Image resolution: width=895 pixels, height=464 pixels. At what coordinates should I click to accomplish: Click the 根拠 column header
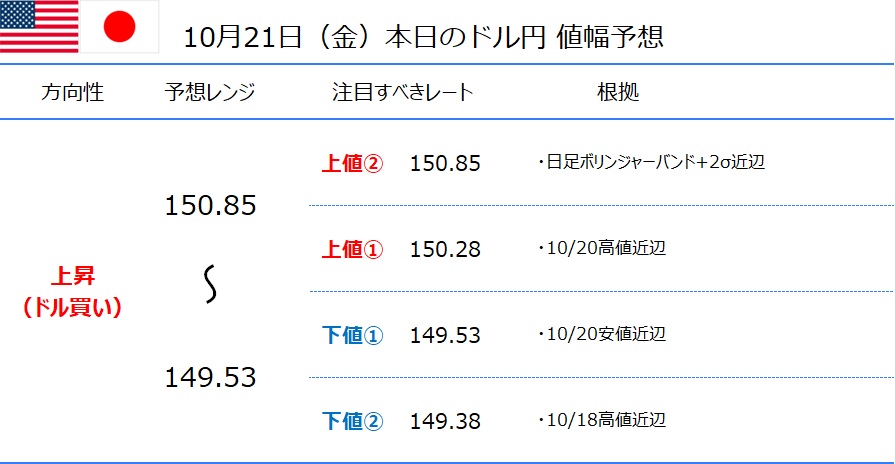tap(618, 92)
